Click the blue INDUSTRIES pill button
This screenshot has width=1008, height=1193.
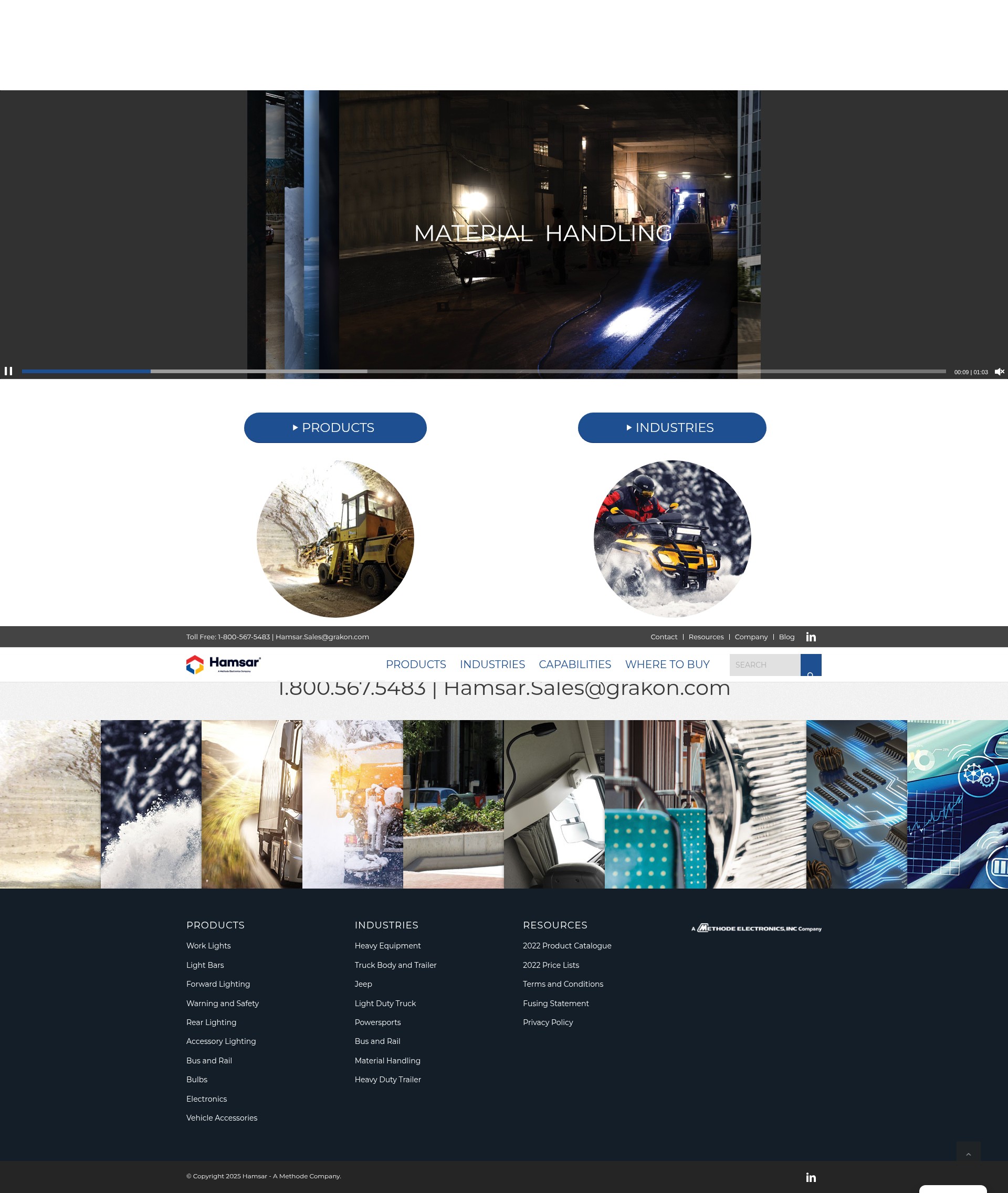[672, 427]
